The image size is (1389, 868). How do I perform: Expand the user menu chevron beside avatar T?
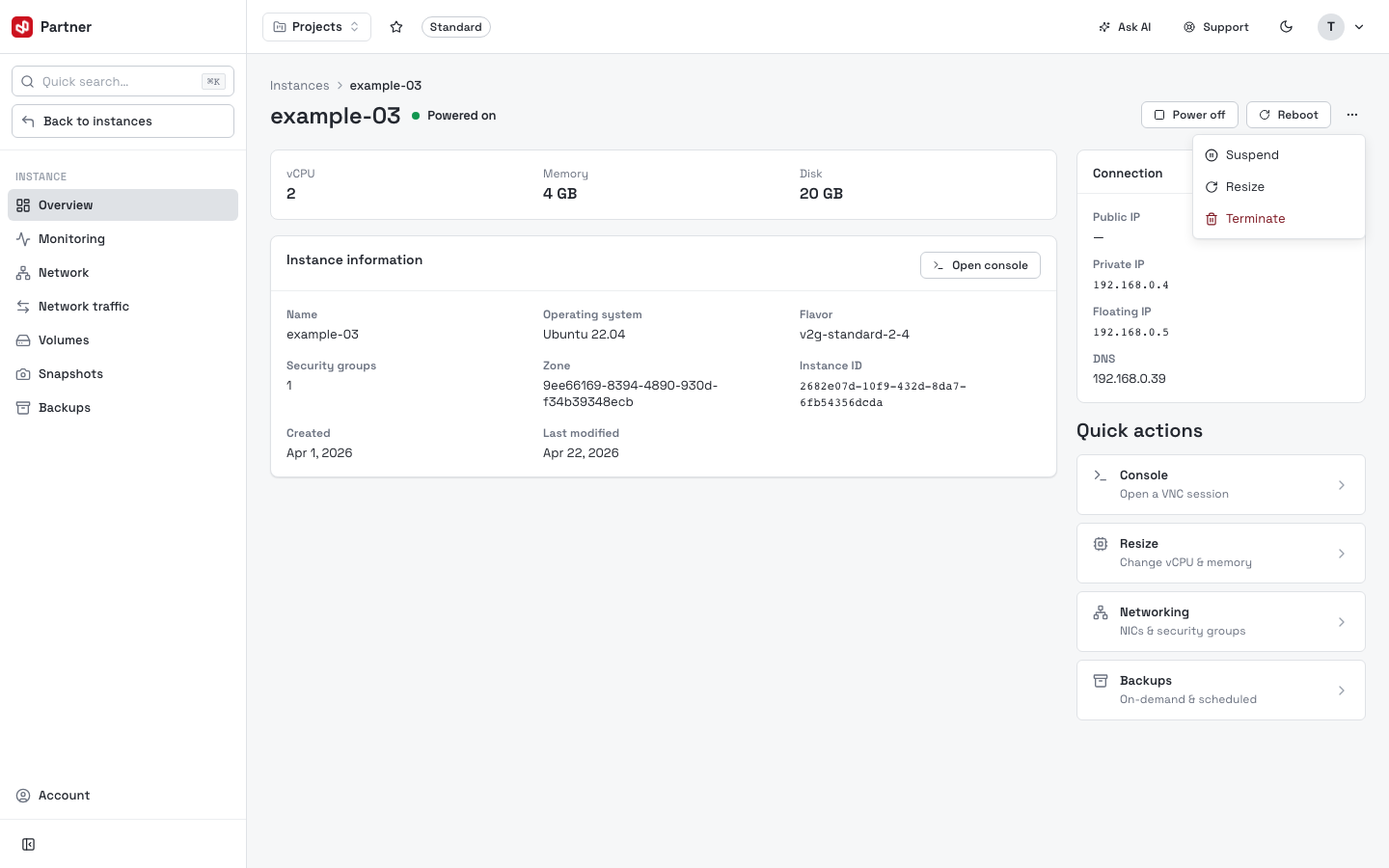(1359, 27)
